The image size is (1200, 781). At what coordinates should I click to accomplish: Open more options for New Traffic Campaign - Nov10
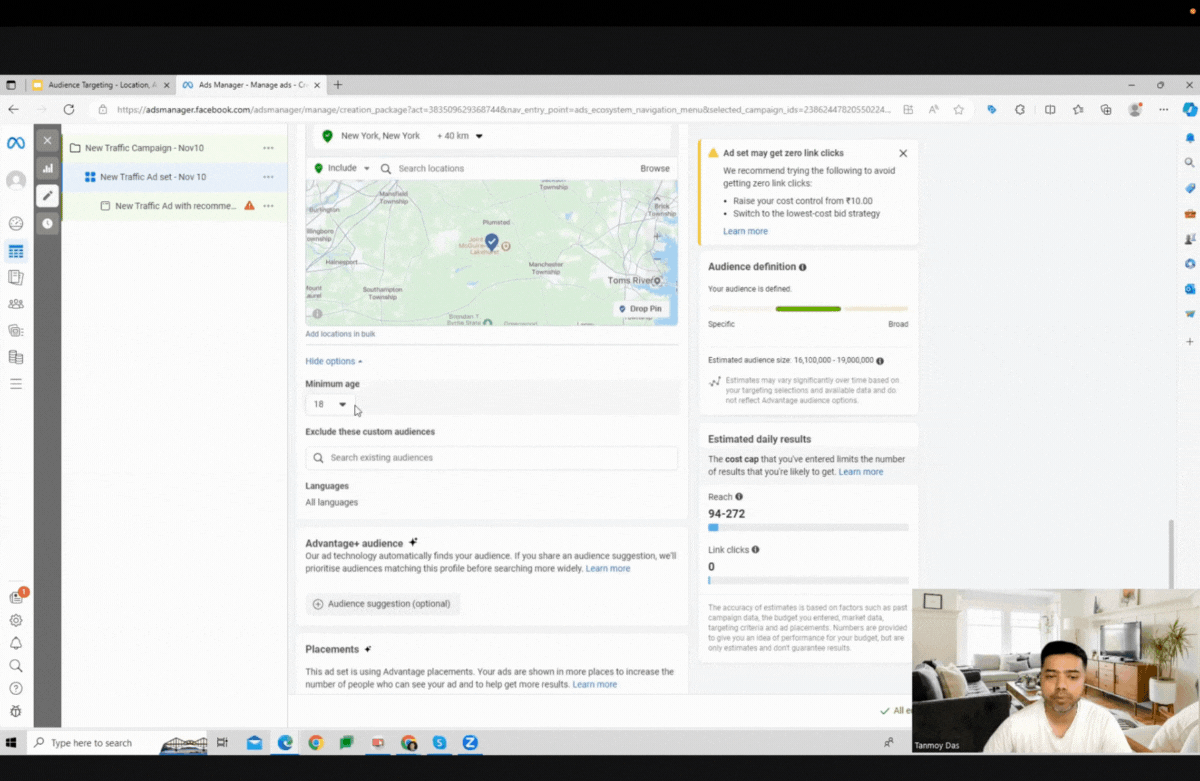tap(268, 148)
